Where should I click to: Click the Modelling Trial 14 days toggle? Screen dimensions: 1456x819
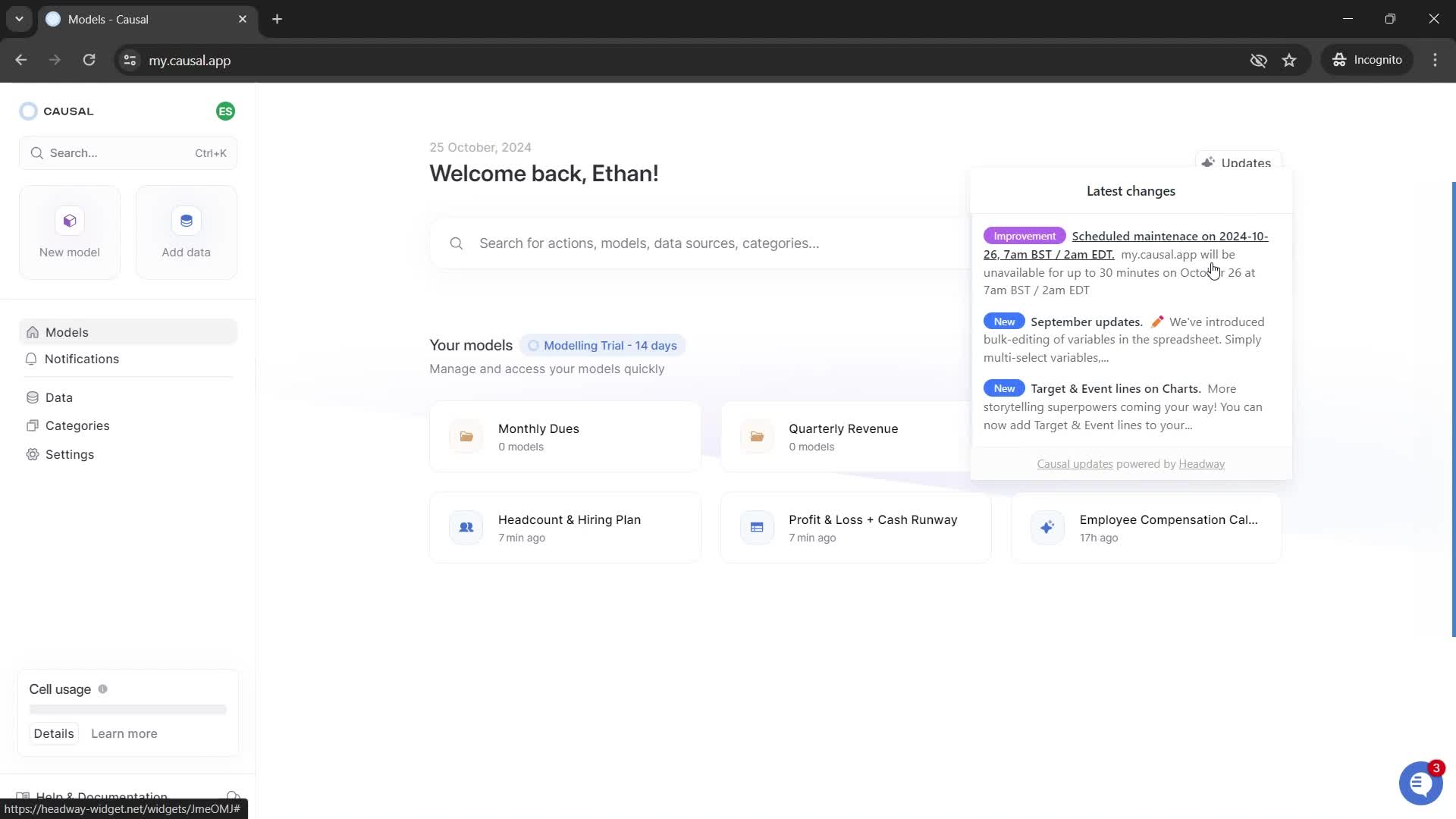(604, 346)
